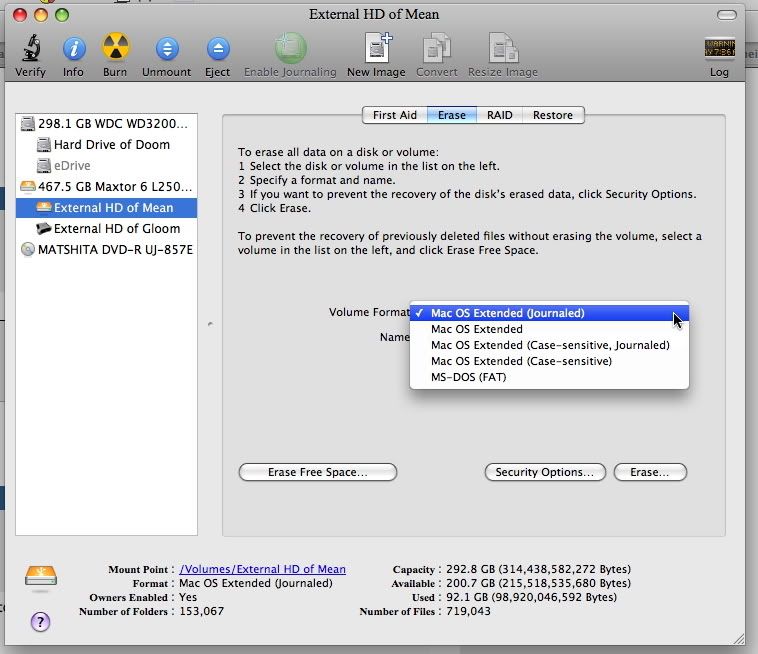This screenshot has height=654, width=758.
Task: Select Hard Drive of Doom volume
Action: [106, 145]
